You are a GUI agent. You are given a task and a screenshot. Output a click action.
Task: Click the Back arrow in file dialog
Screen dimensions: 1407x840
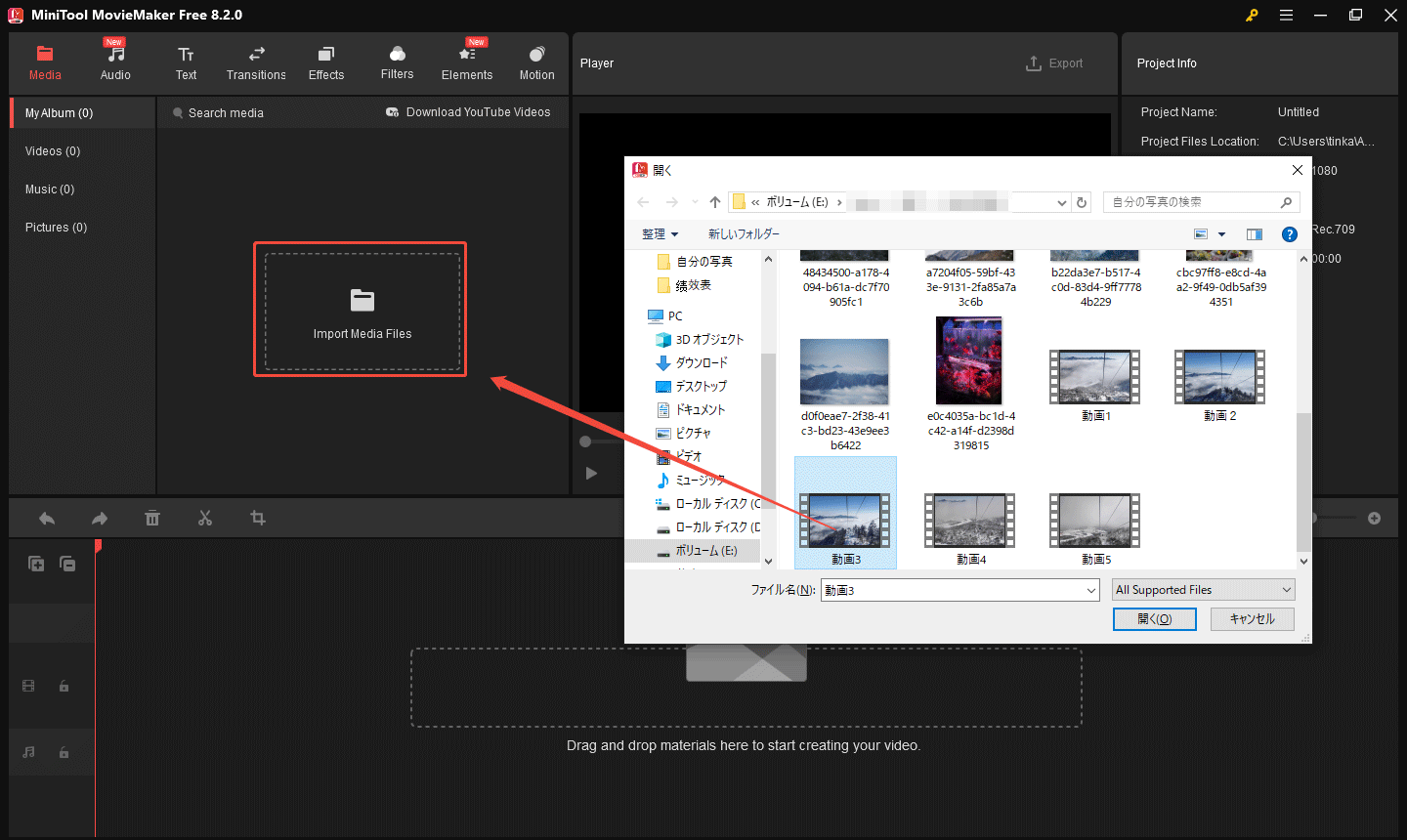pyautogui.click(x=643, y=202)
